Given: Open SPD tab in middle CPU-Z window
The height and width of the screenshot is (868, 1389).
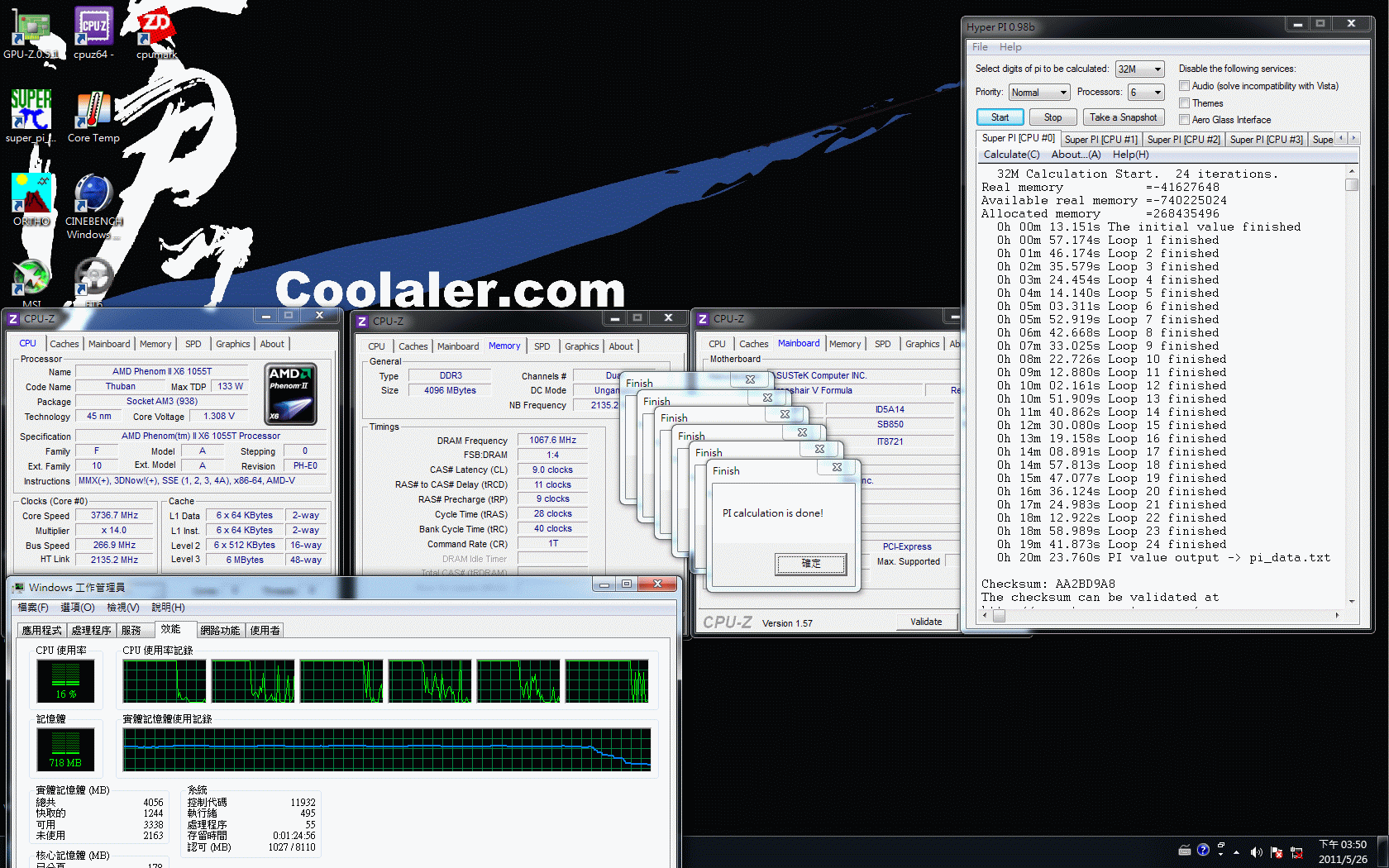Looking at the screenshot, I should pyautogui.click(x=542, y=346).
